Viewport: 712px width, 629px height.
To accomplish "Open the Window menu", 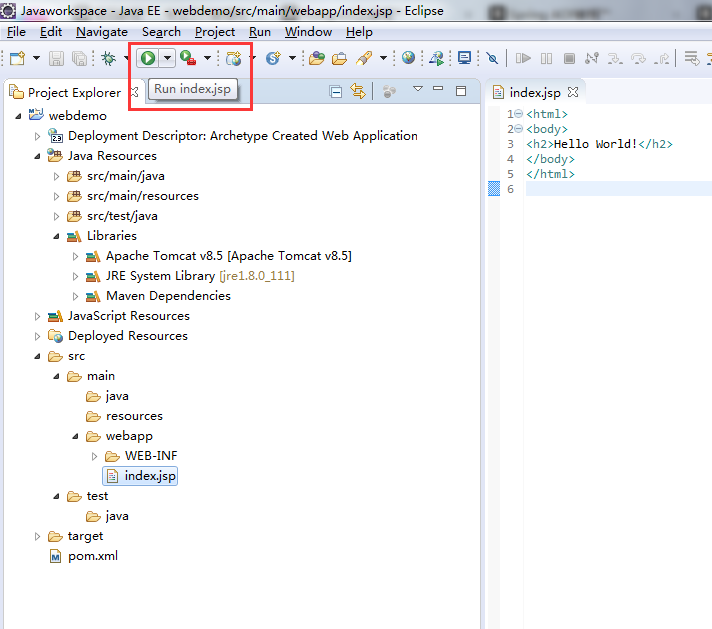I will click(x=308, y=32).
